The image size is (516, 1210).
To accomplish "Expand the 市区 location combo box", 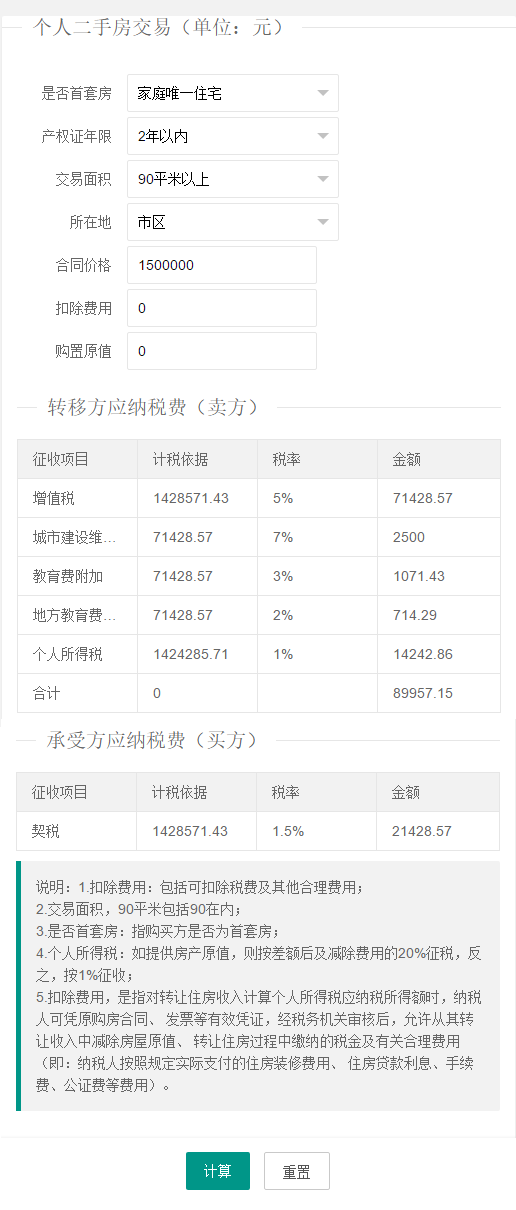I will click(x=233, y=222).
